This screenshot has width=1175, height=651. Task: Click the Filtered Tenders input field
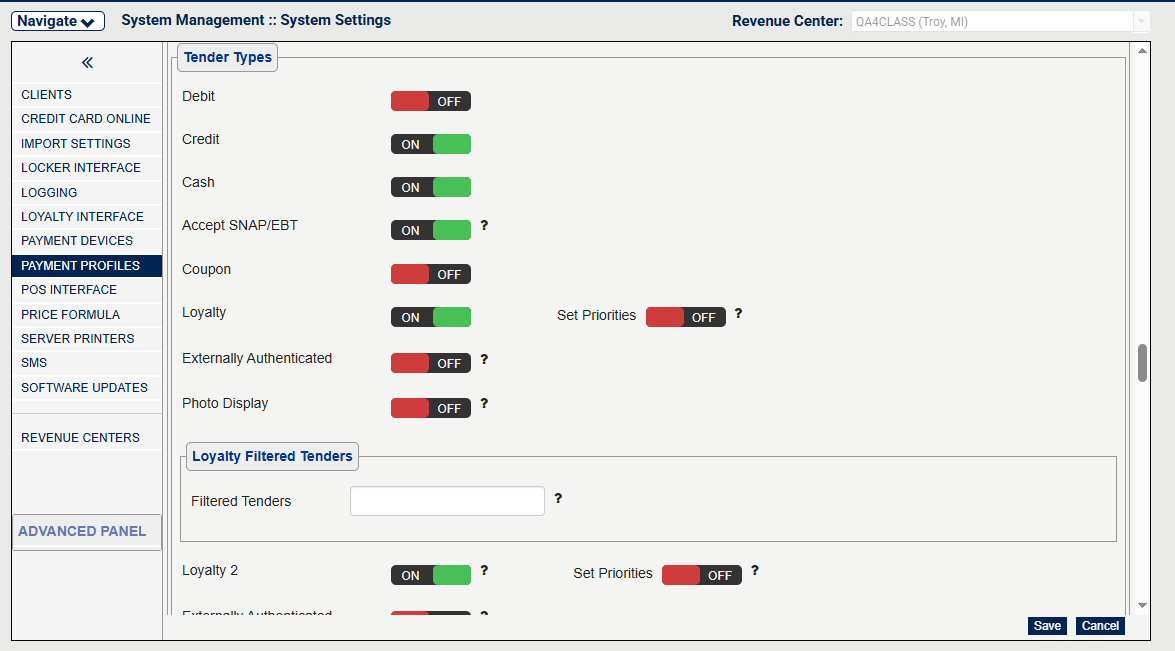pyautogui.click(x=447, y=501)
